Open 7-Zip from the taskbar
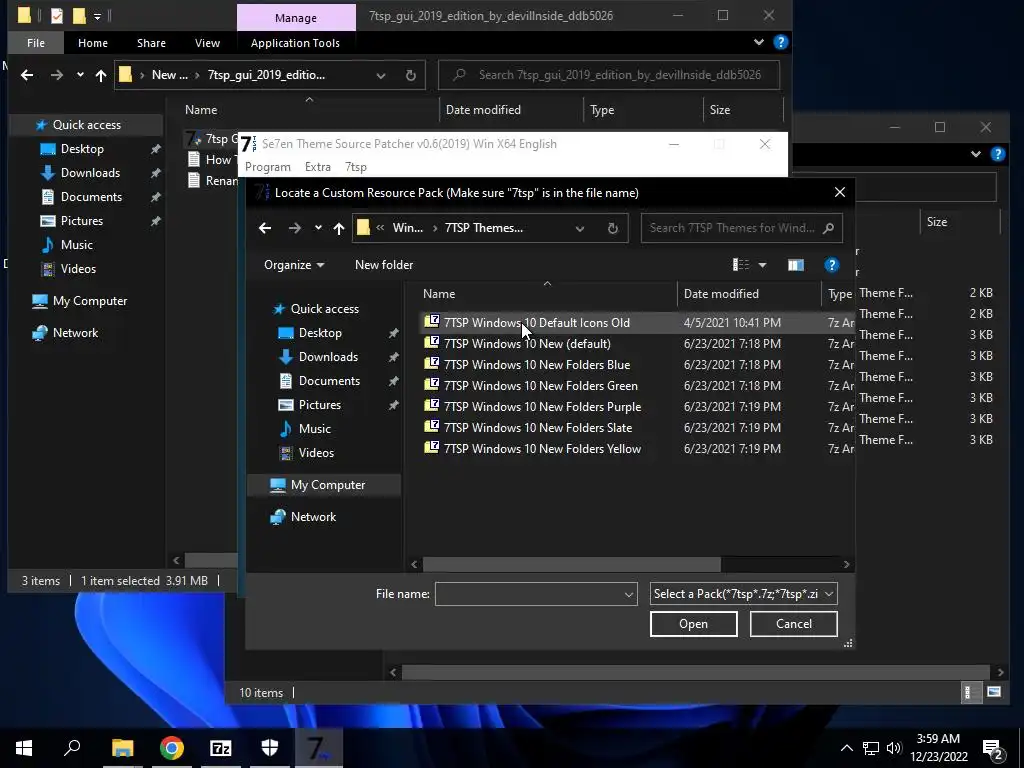The image size is (1024, 768). click(221, 748)
